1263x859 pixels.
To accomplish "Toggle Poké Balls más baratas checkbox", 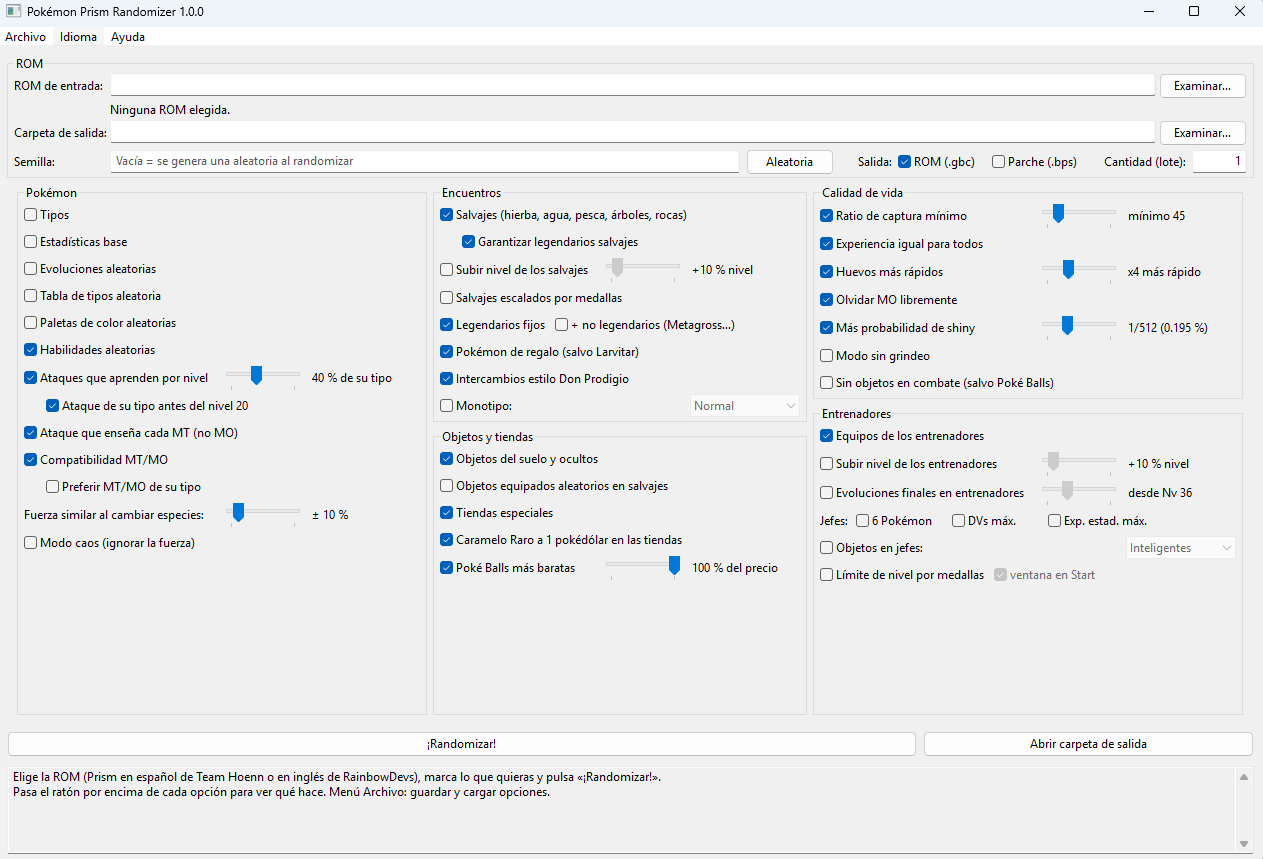I will (x=447, y=568).
